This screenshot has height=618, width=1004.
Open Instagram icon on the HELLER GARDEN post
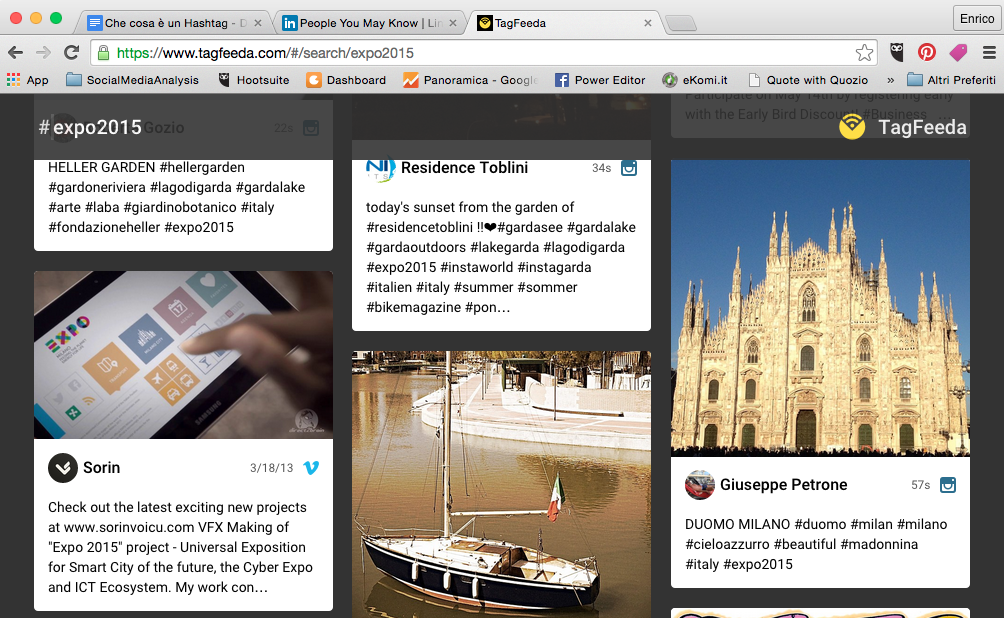311,127
